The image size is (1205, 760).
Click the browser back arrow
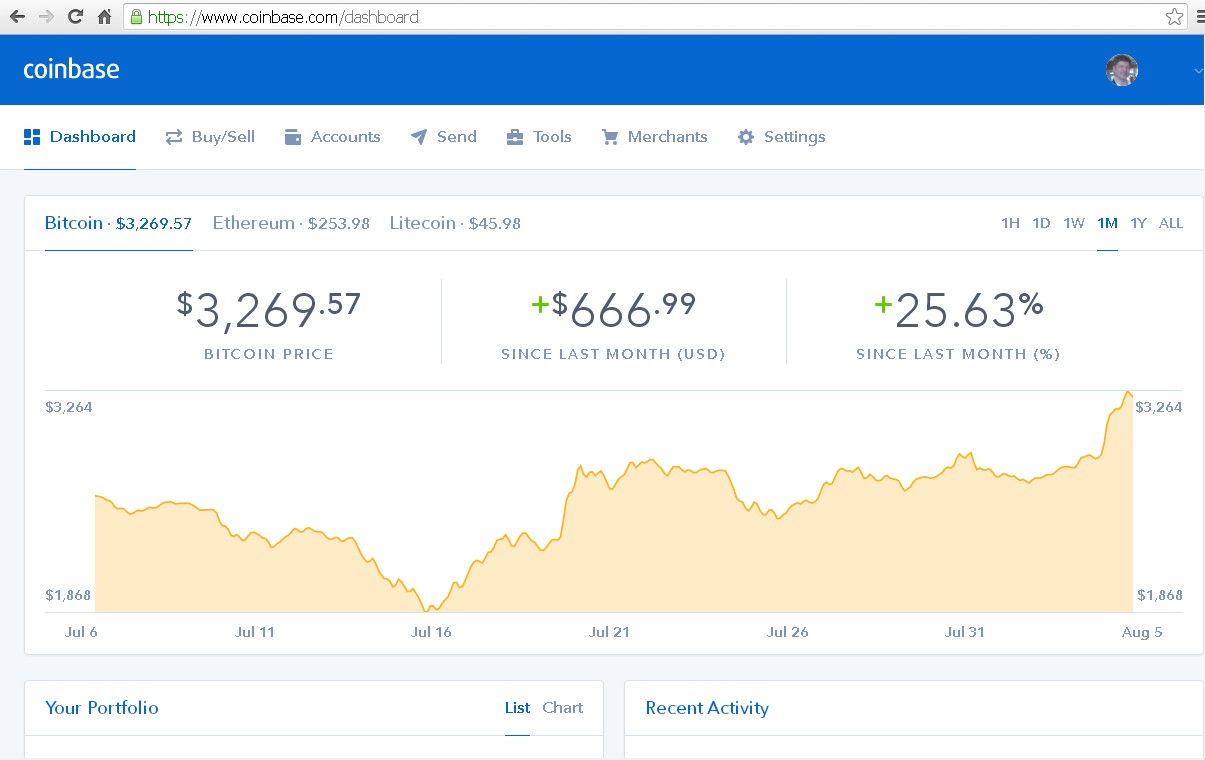tap(17, 17)
